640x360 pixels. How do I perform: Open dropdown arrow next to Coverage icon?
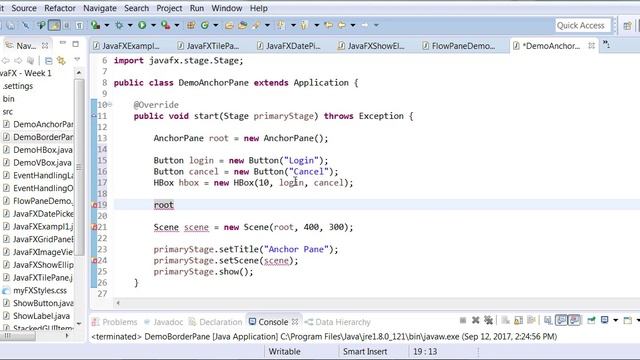pos(107,25)
